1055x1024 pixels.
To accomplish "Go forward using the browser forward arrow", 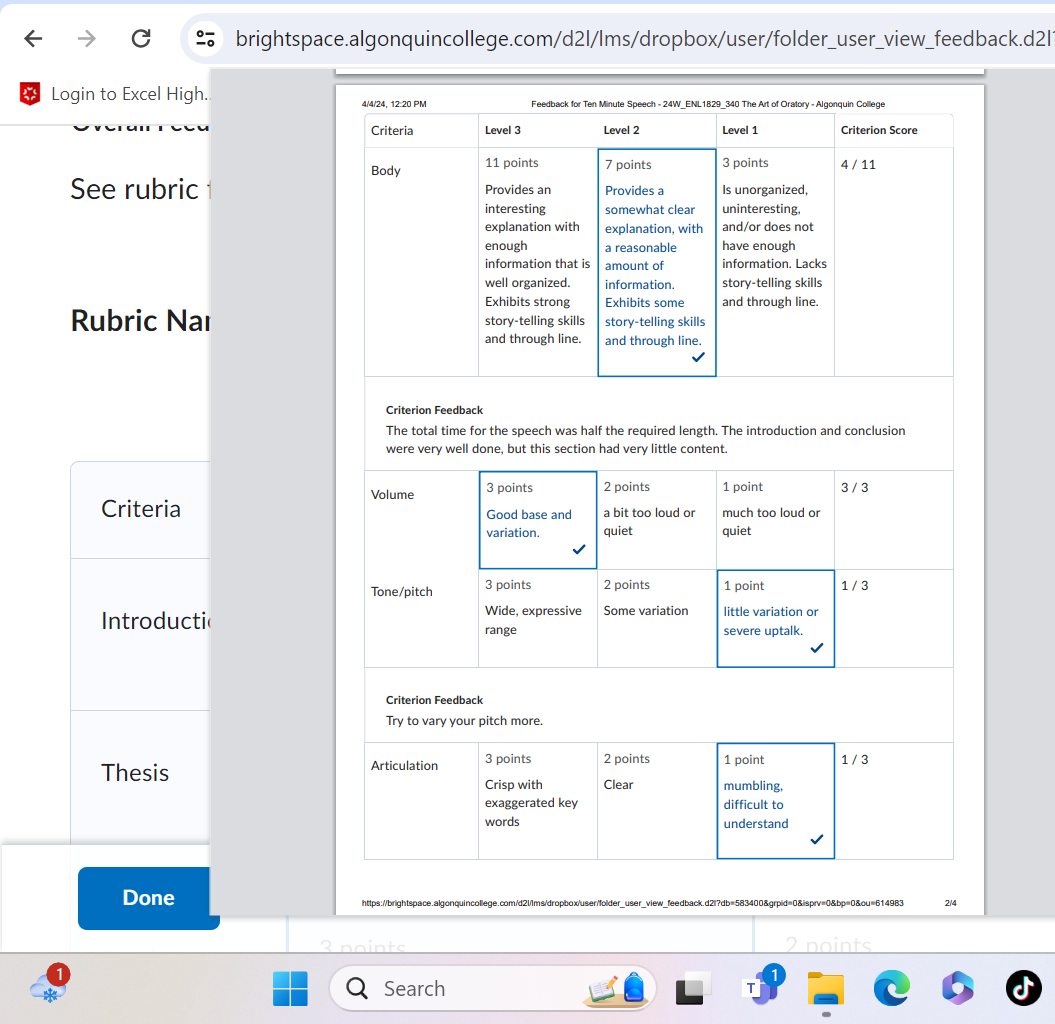I will click(87, 38).
